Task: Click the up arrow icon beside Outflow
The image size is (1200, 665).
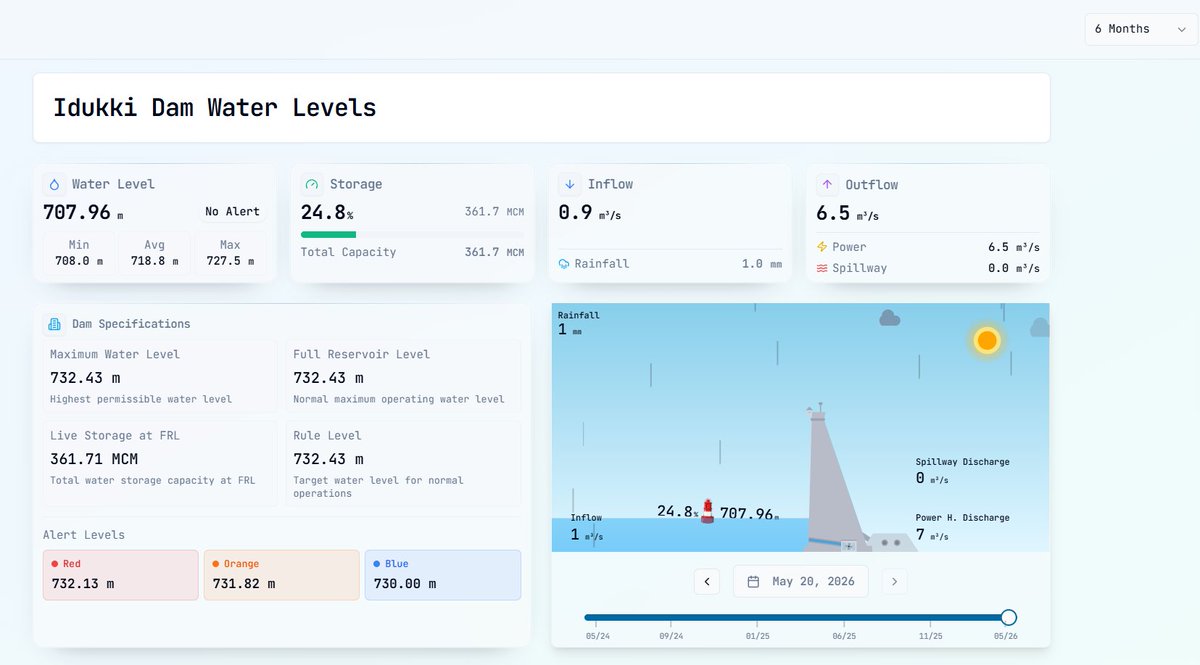Action: pyautogui.click(x=827, y=185)
